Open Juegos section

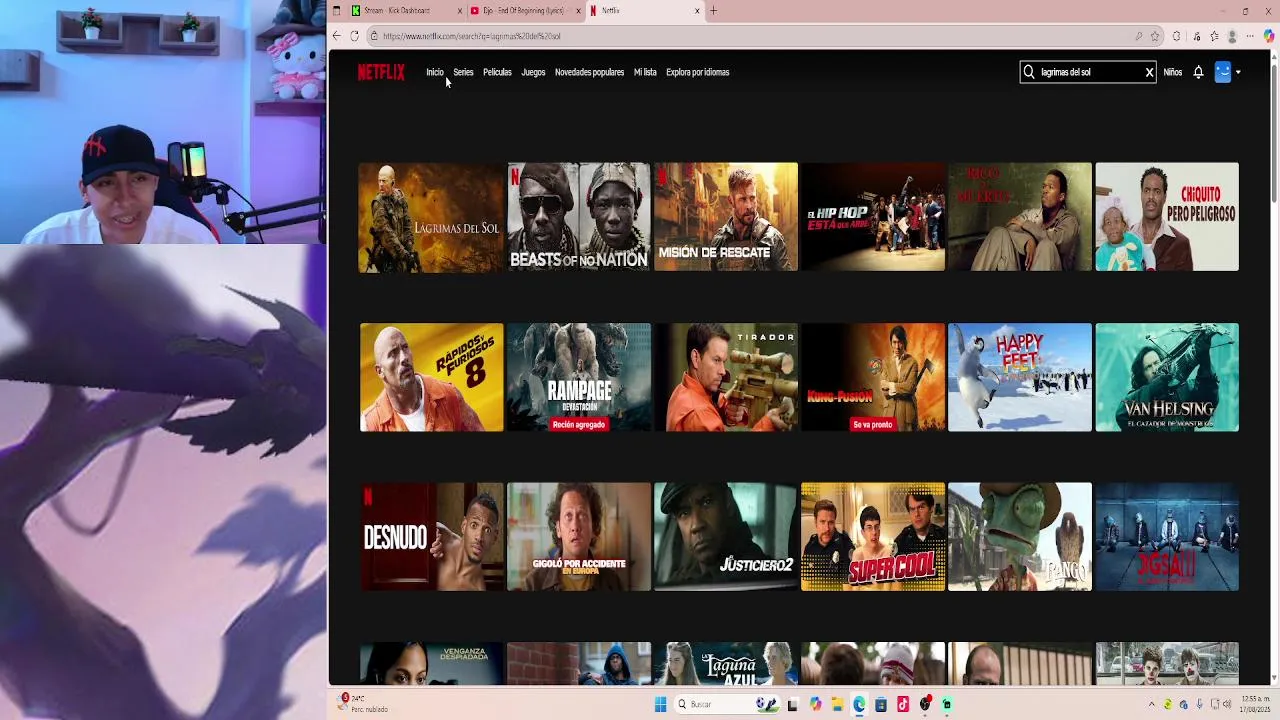[533, 72]
